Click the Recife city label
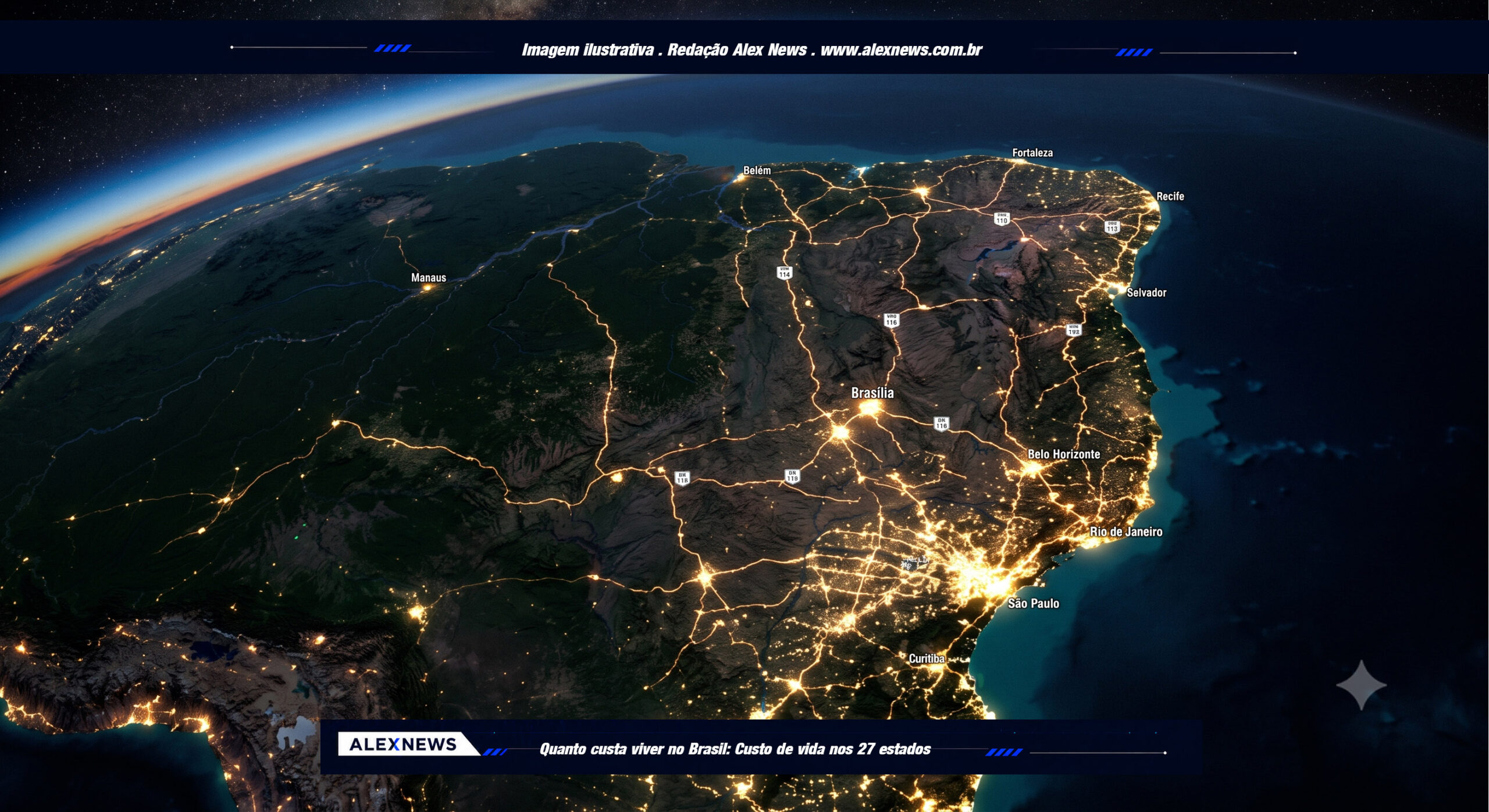 [1170, 197]
